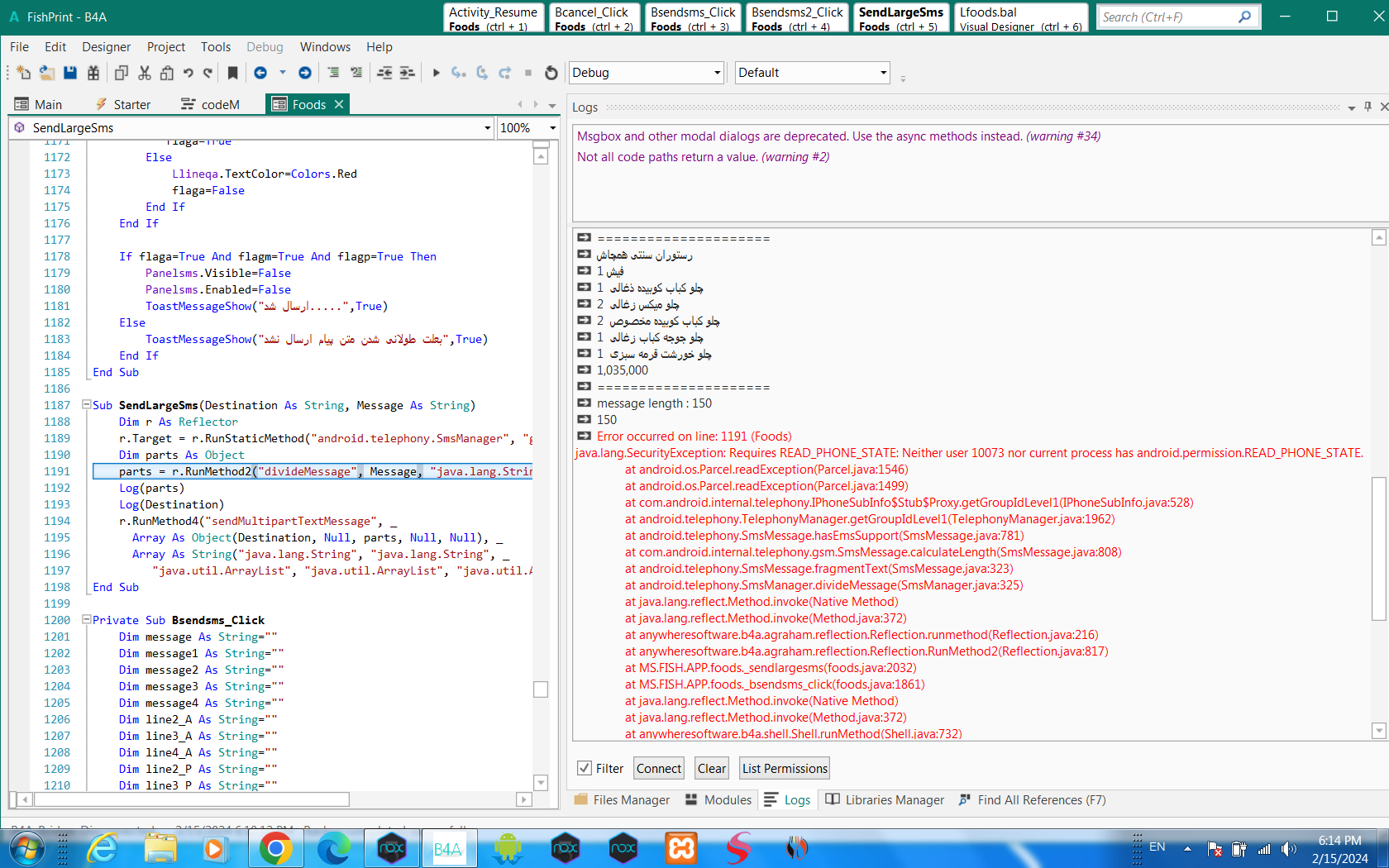Collapse the SendLargeSms sub code block

pyautogui.click(x=86, y=405)
